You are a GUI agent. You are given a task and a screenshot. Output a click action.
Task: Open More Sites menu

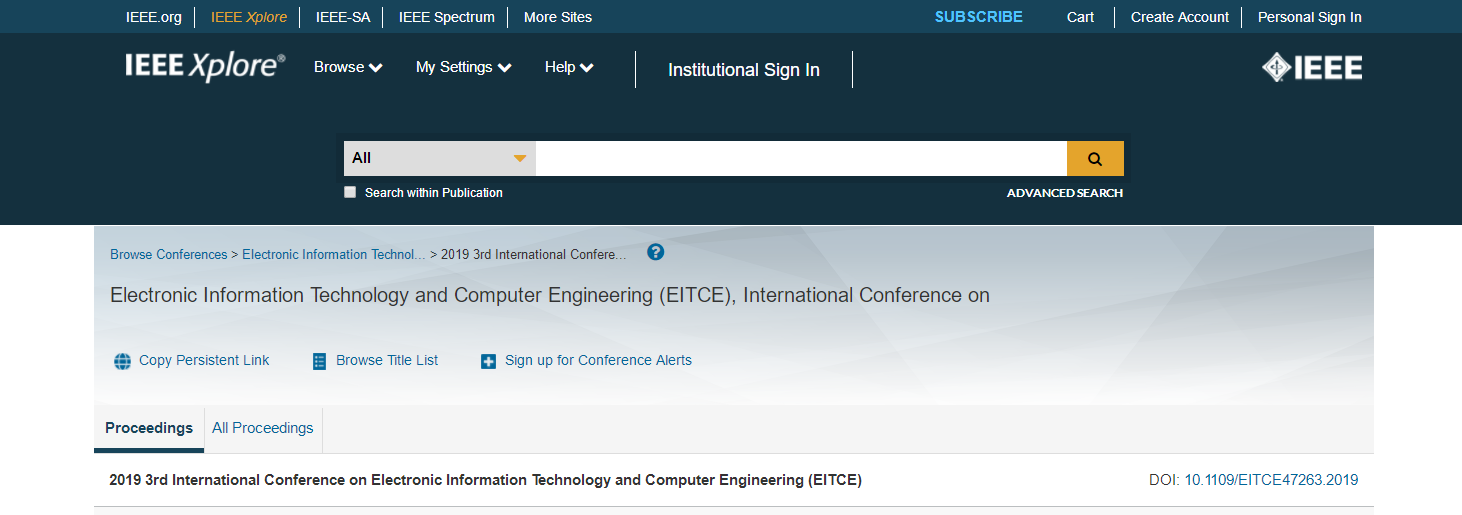pyautogui.click(x=558, y=17)
